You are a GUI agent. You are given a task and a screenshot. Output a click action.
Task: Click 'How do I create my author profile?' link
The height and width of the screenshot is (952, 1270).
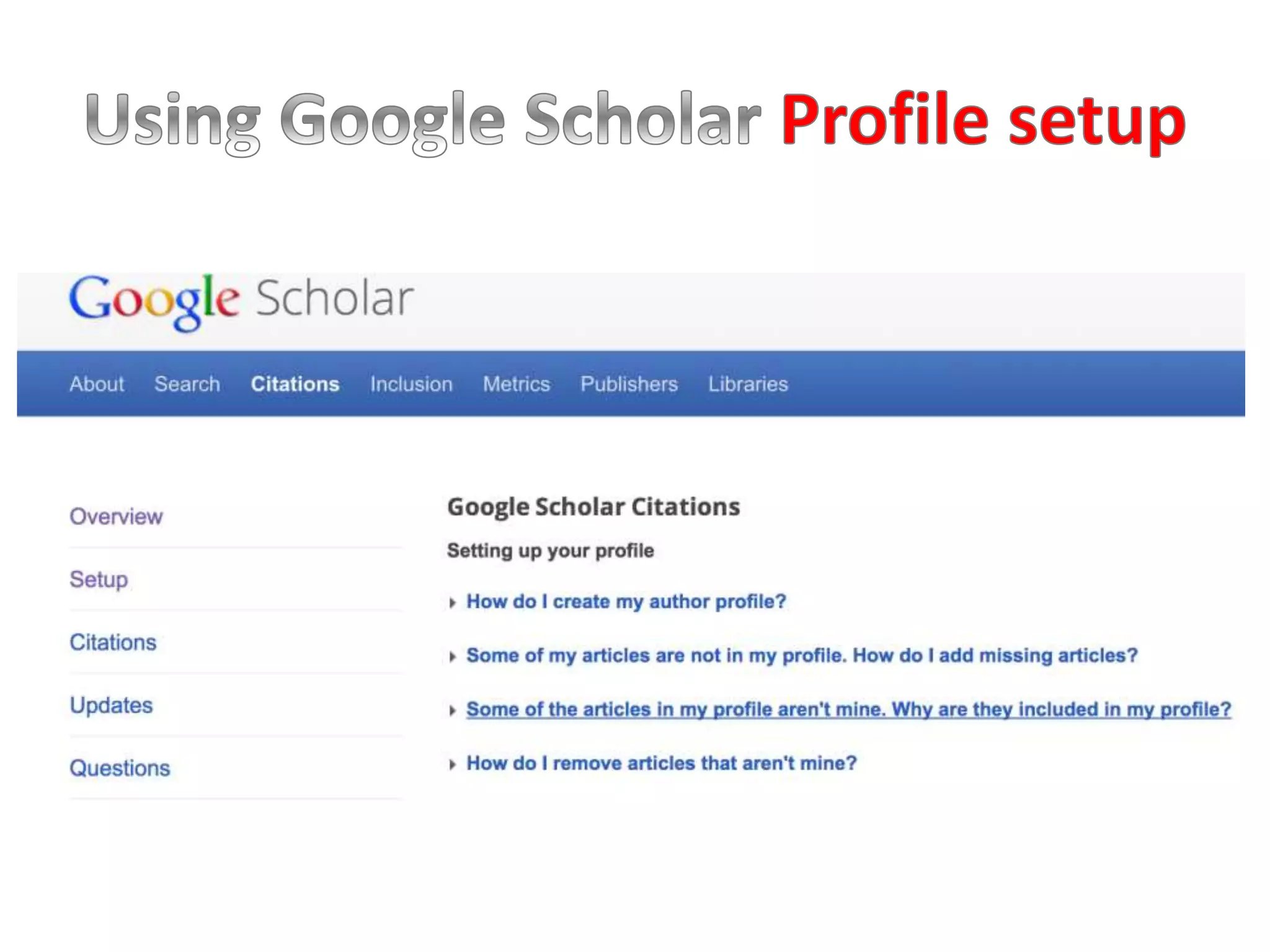(x=626, y=601)
